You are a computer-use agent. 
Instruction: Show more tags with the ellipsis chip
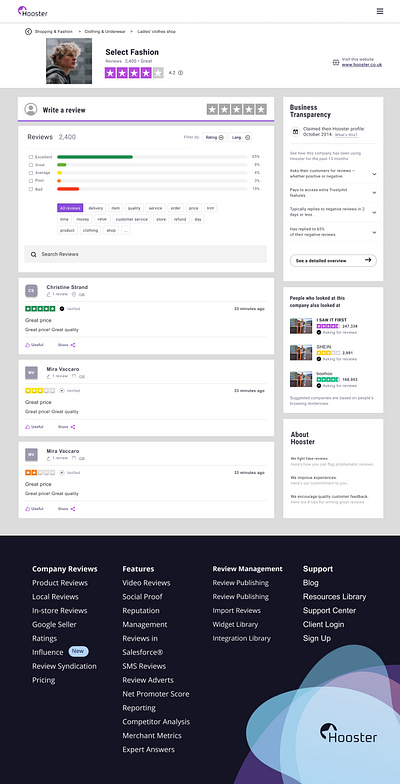click(126, 230)
